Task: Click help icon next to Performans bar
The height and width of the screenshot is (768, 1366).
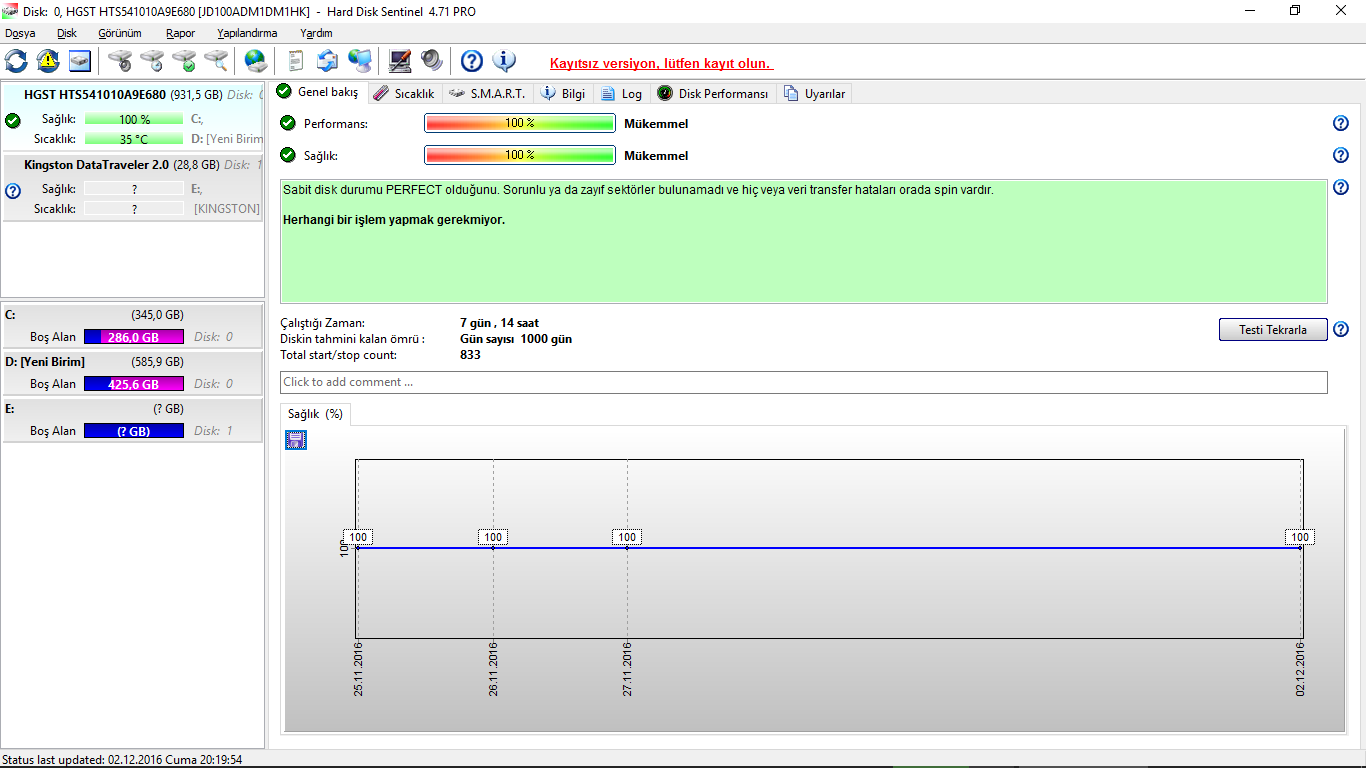Action: coord(1341,123)
